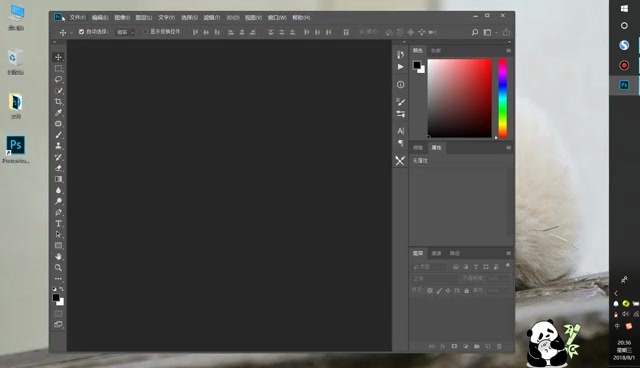Screen dimensions: 640x368
Task: Open the Auto-Select layer/group dropdown
Action: pyautogui.click(x=125, y=32)
